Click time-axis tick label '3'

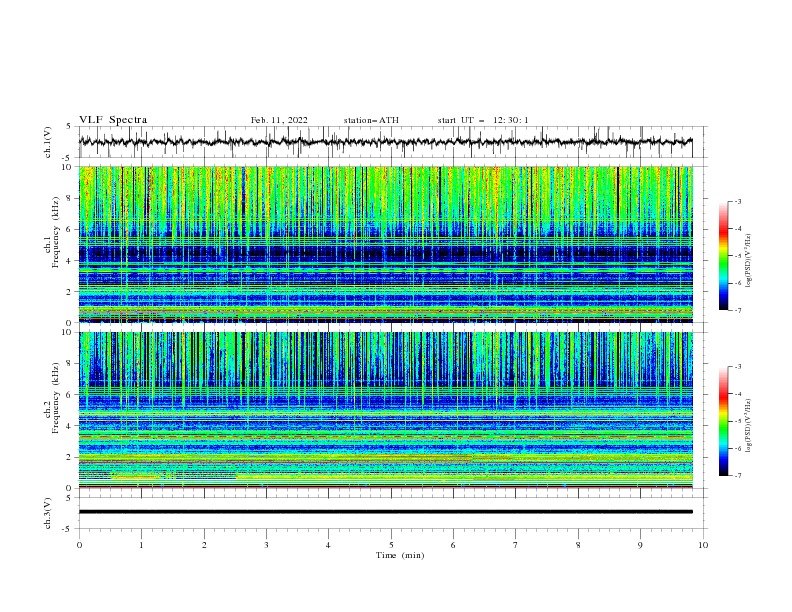(x=266, y=545)
